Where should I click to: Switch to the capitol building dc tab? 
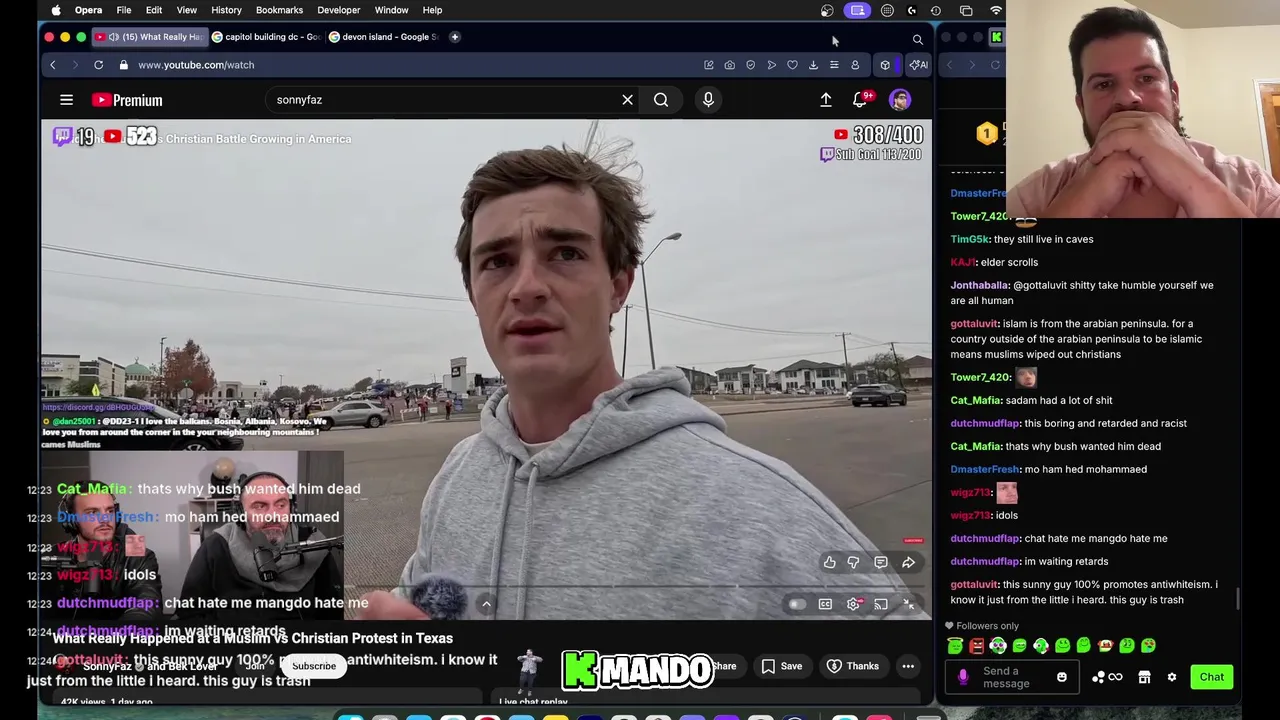(265, 37)
